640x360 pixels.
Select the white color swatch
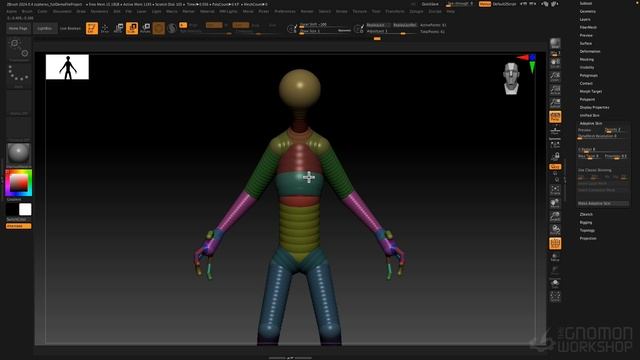[25, 209]
